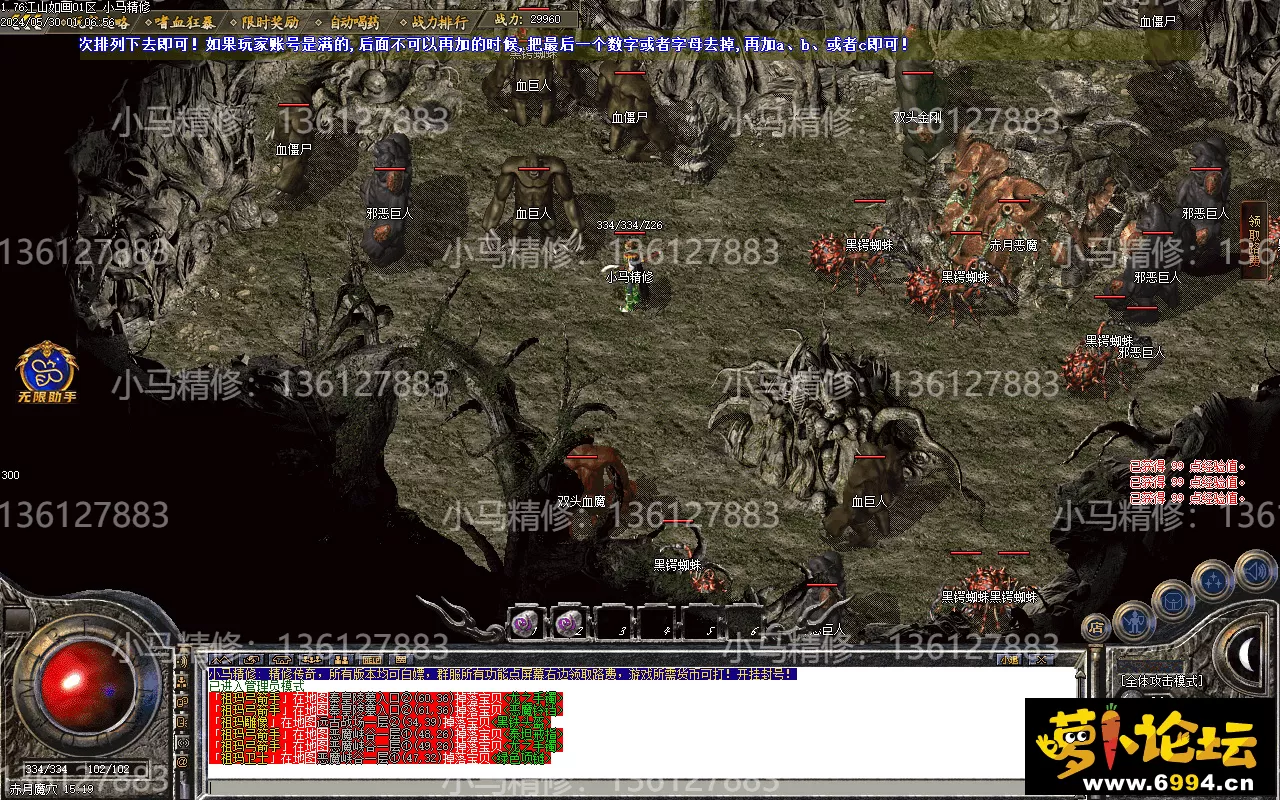Click the chat line mentioning 绿色项链
Image resolution: width=1280 pixels, height=800 pixels.
click(x=380, y=759)
